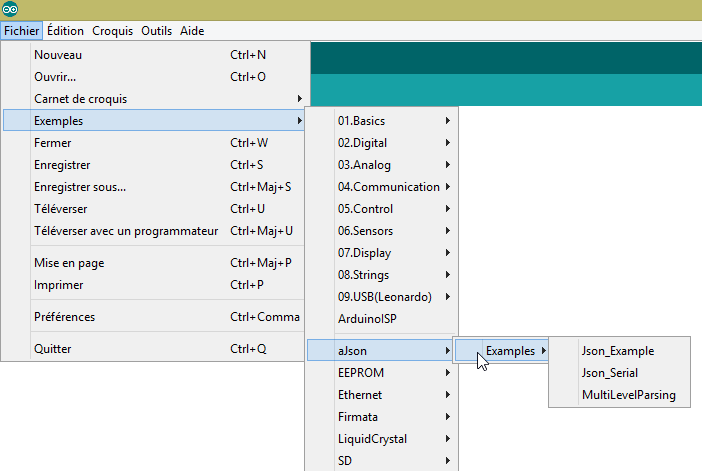Click the Arduino logo icon in title bar
The width and height of the screenshot is (702, 471).
coord(10,10)
